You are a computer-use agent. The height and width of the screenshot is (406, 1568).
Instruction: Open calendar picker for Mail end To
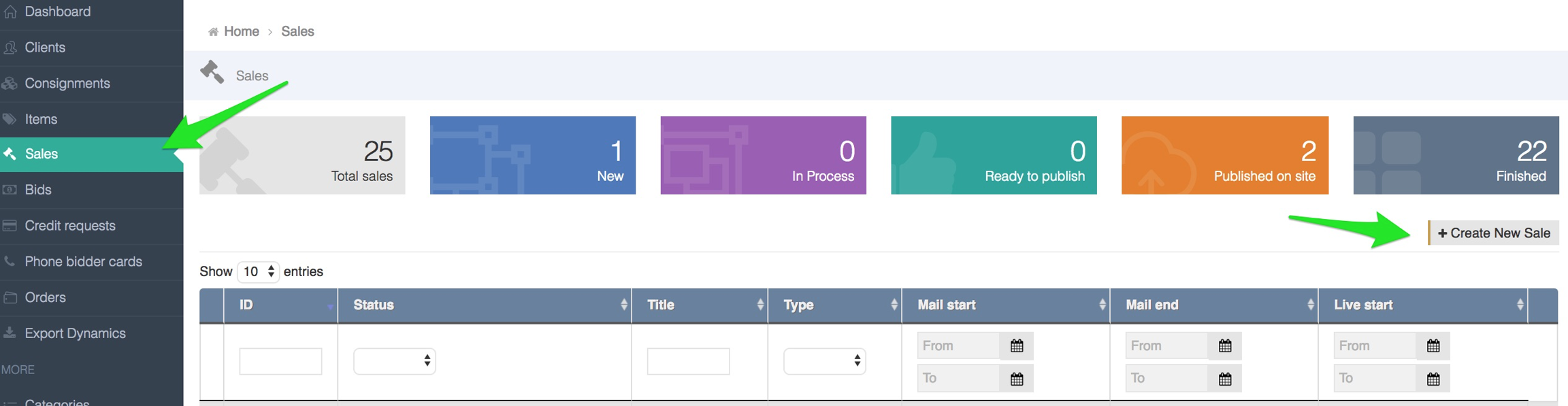[1224, 379]
